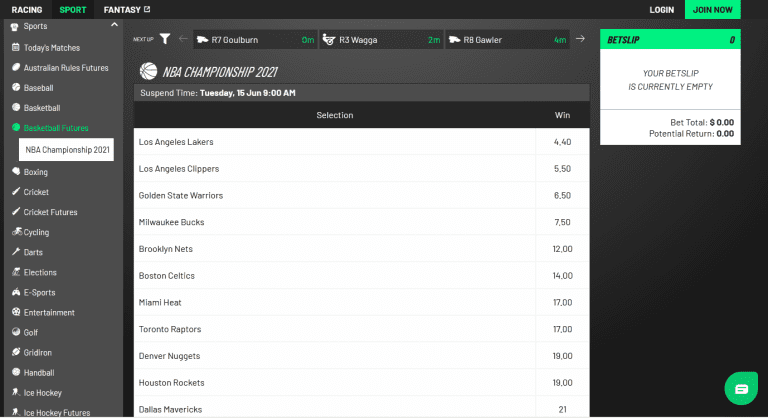This screenshot has width=768, height=418.
Task: Click the filter funnel icon beside Next Up
Action: point(165,39)
